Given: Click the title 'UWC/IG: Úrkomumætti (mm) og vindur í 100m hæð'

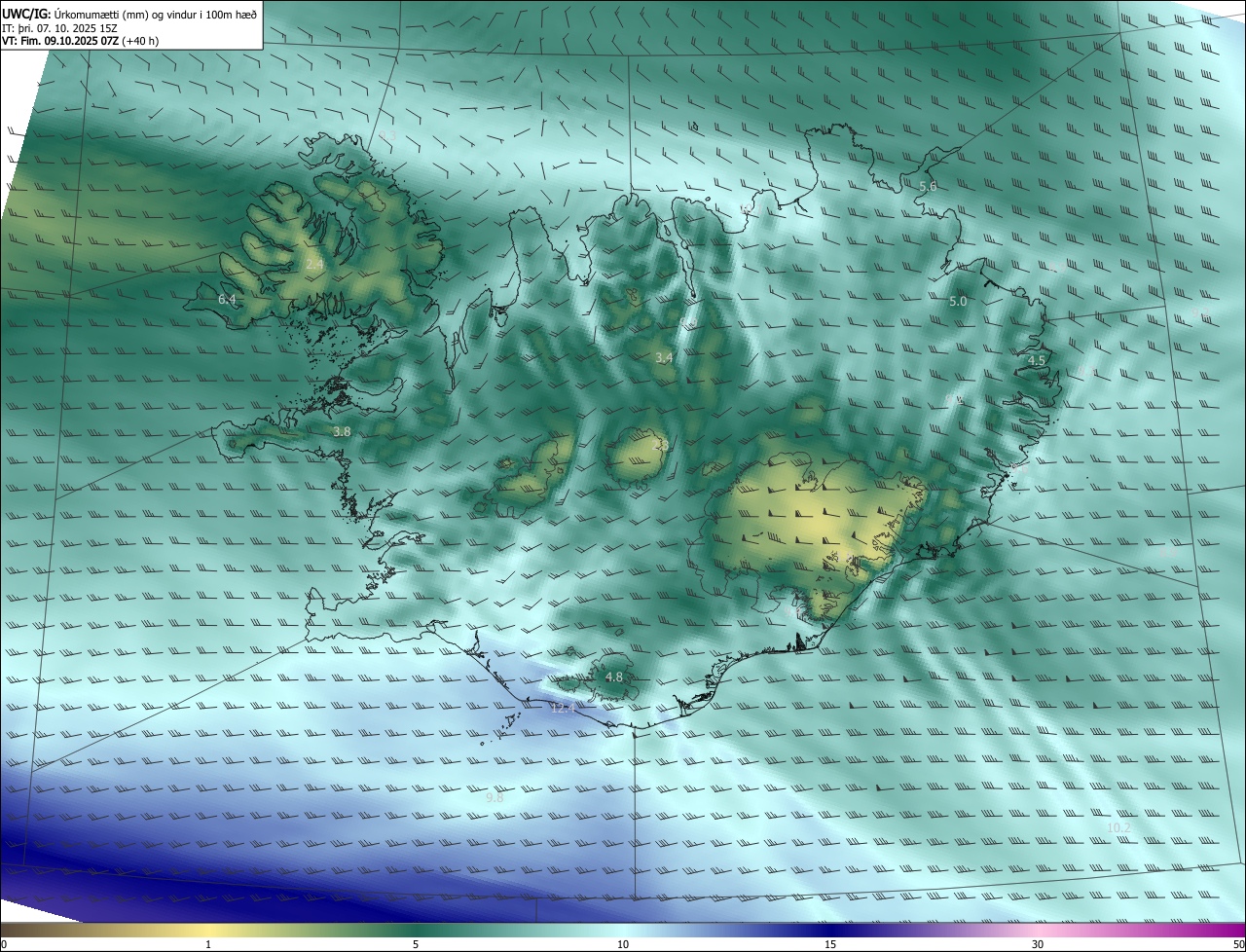Looking at the screenshot, I should (129, 14).
